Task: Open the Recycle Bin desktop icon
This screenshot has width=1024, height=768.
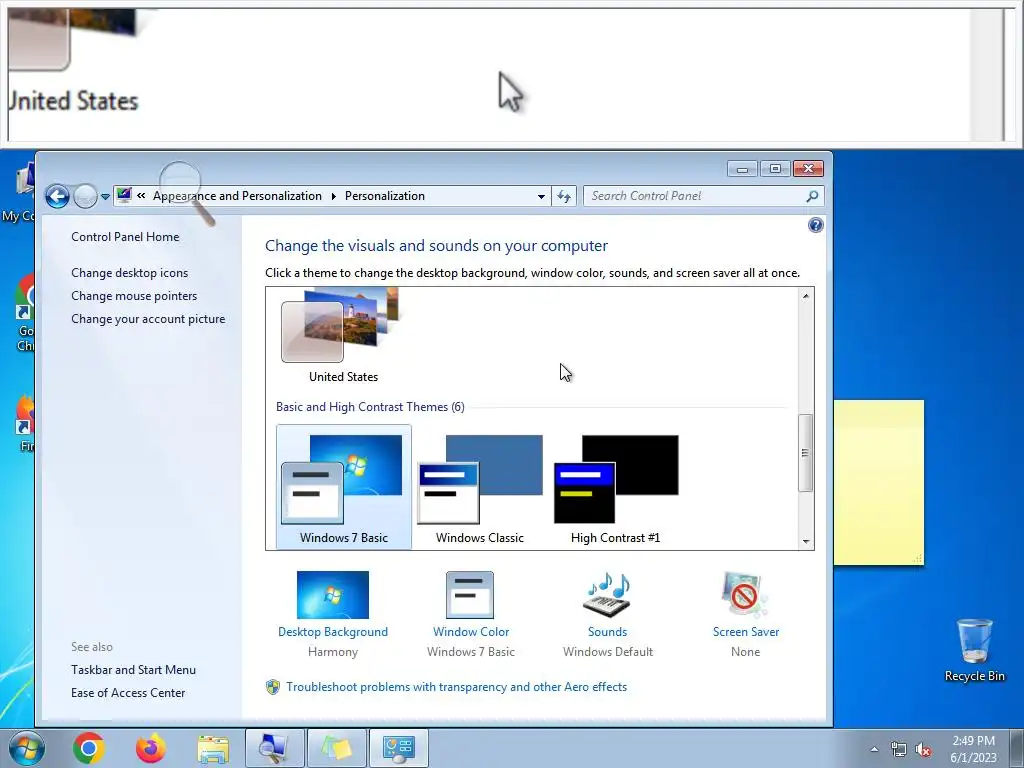Action: pyautogui.click(x=974, y=650)
